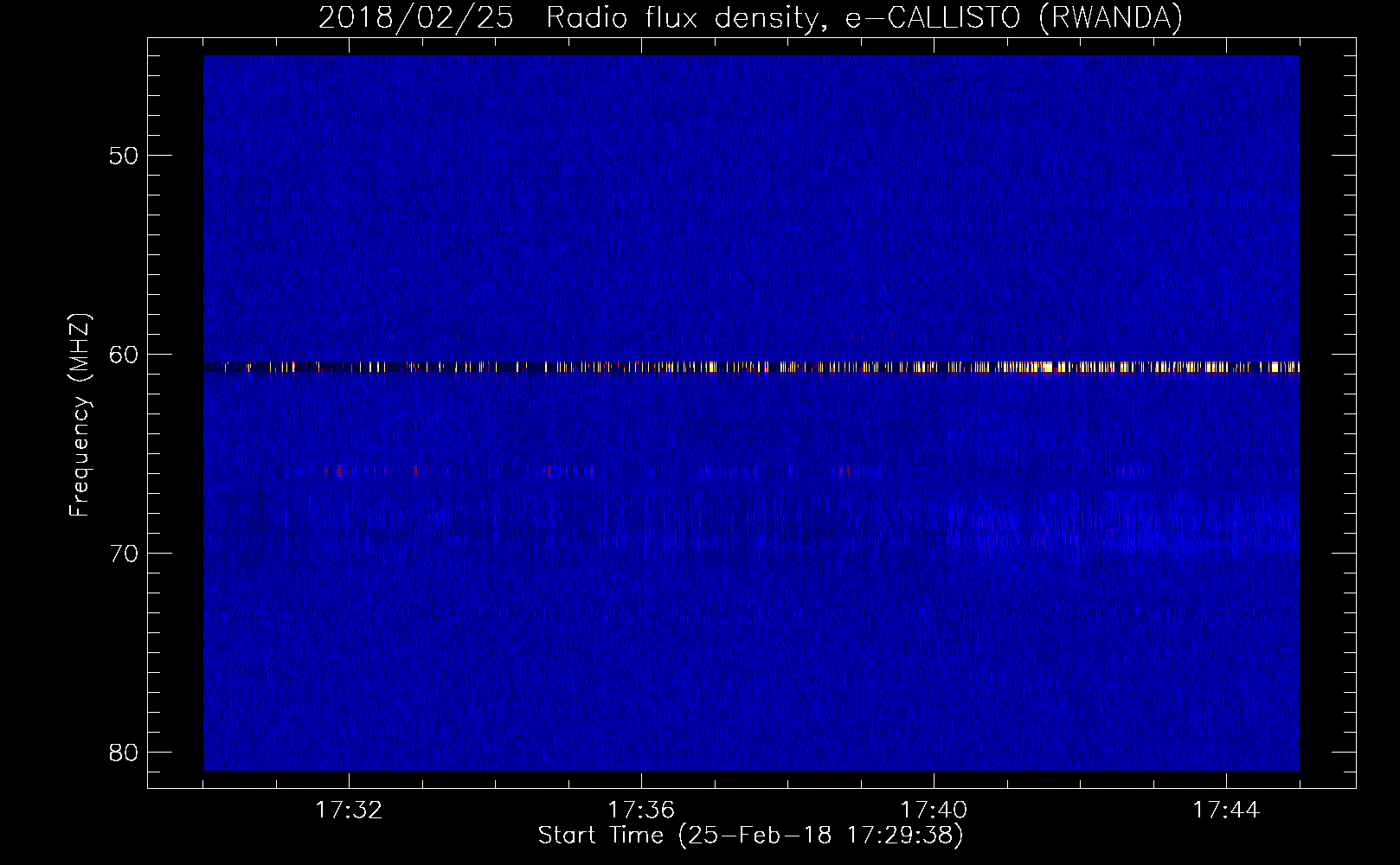This screenshot has width=1400, height=865.
Task: Click the frequency tick label "50"
Action: 124,156
